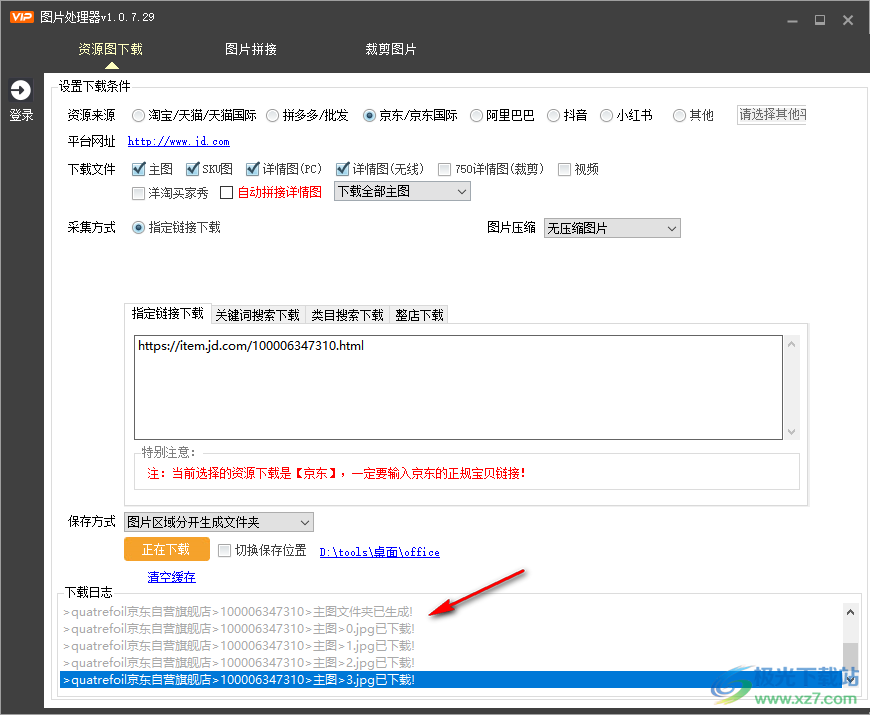870x715 pixels.
Task: Open the 无压缩图片 compression dropdown
Action: pyautogui.click(x=611, y=228)
